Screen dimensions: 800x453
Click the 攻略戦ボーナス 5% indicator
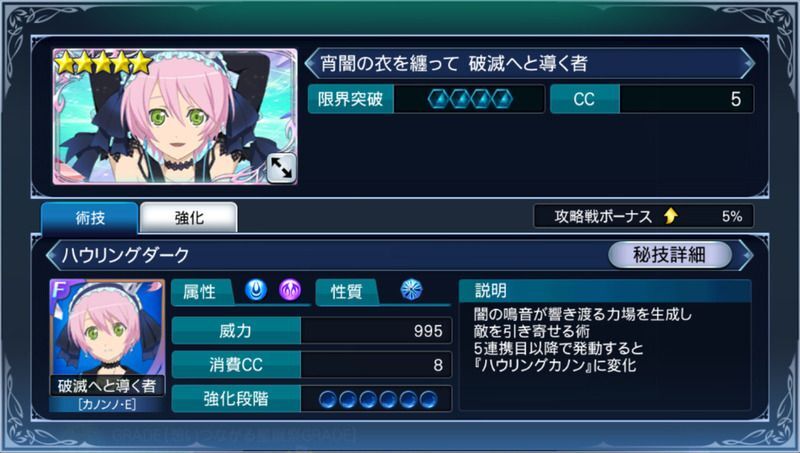click(644, 216)
